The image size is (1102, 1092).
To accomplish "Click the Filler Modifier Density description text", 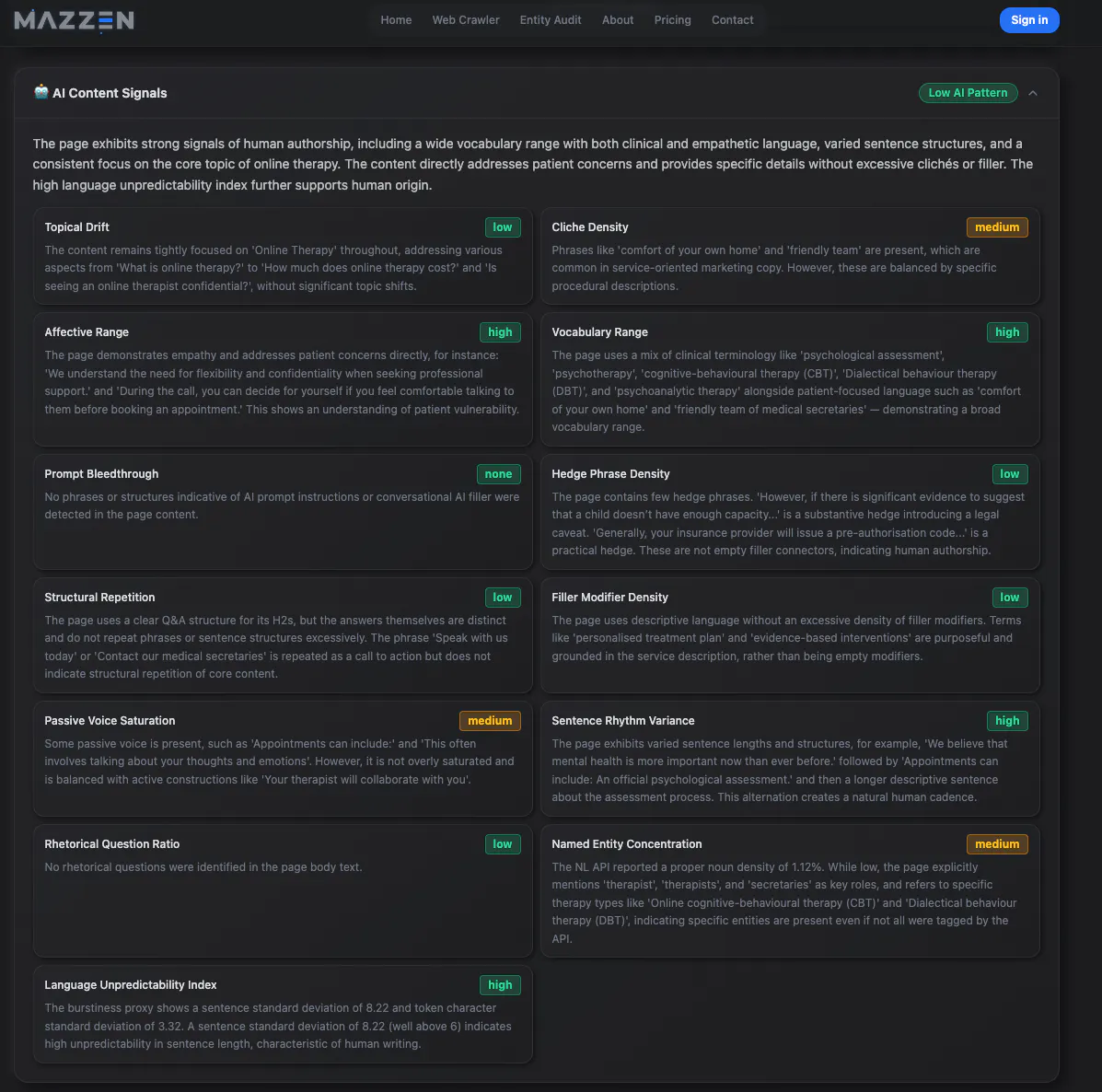I will point(785,638).
